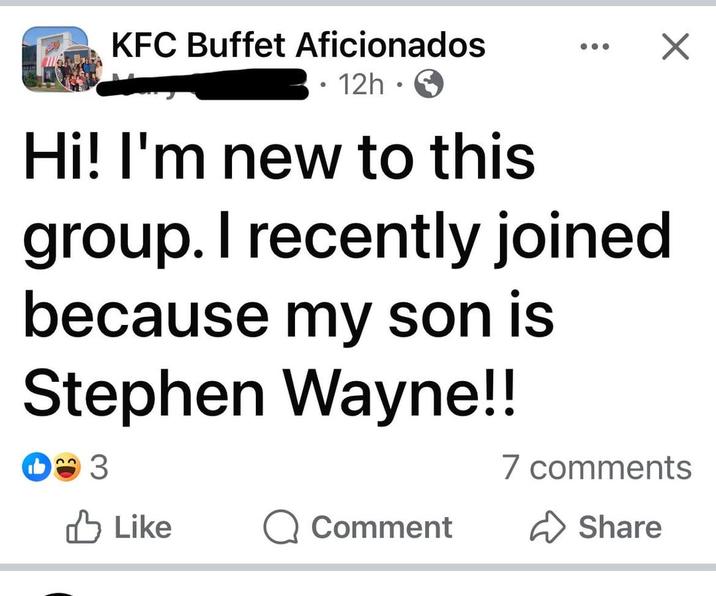Dismiss the post with the X icon
Viewport: 716px width, 596px height.
pyautogui.click(x=676, y=46)
